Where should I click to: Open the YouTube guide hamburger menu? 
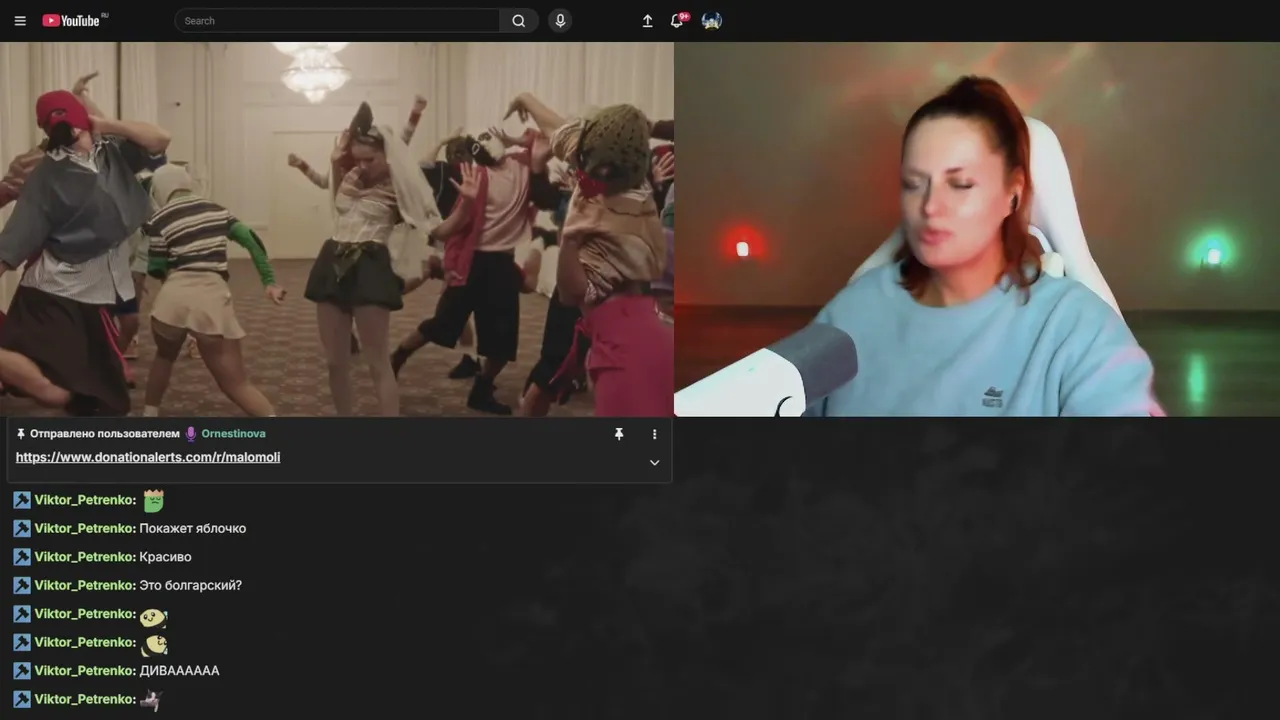coord(20,21)
